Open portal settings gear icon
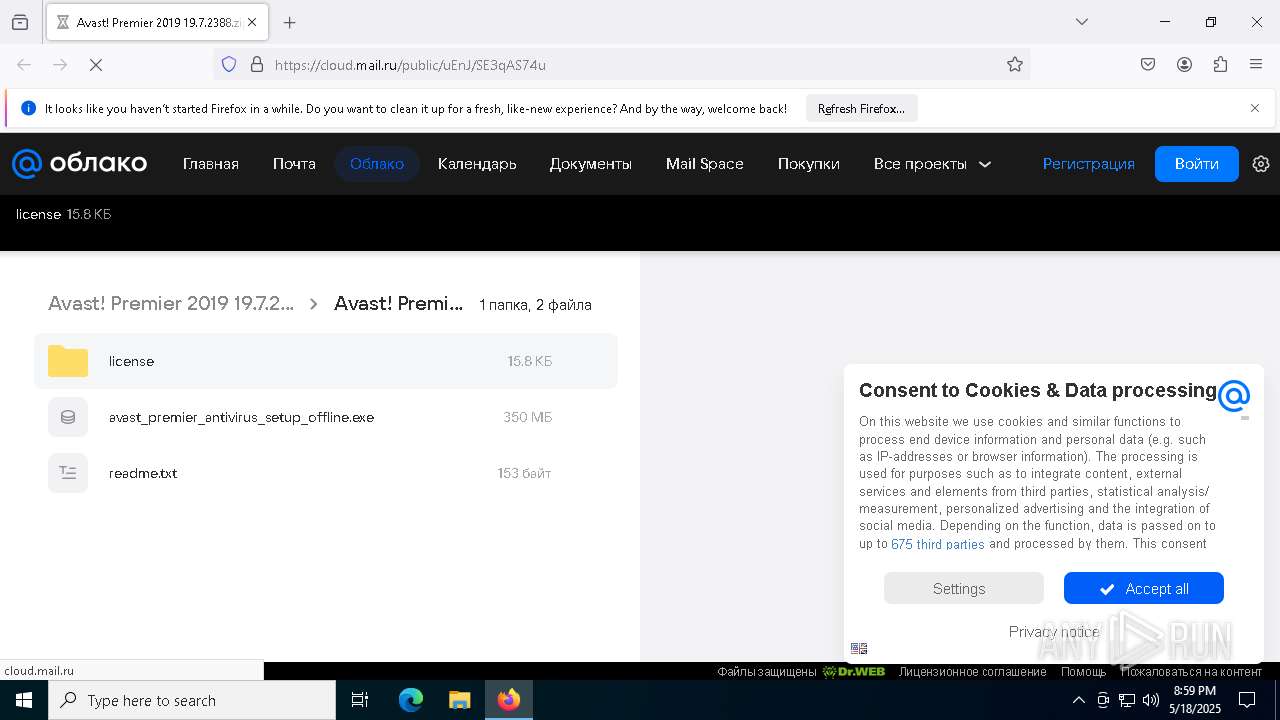This screenshot has height=720, width=1280. [x=1261, y=164]
